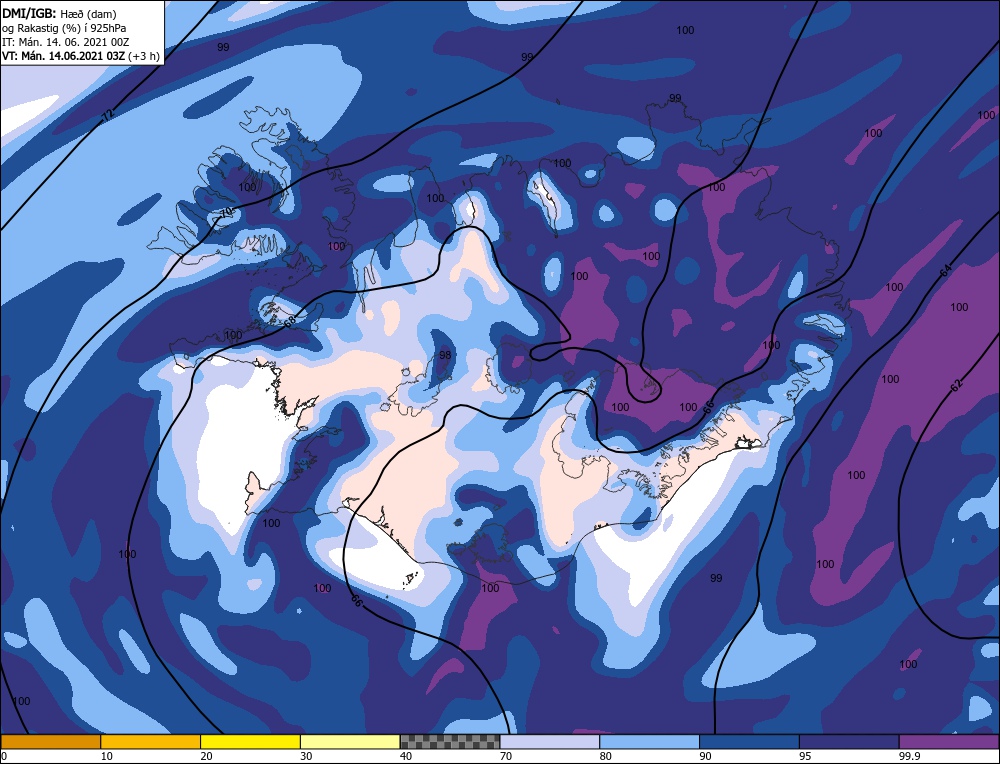This screenshot has width=1000, height=764.
Task: Click the dark indigo 95–99.9 legend swatch
Action: pos(849,742)
